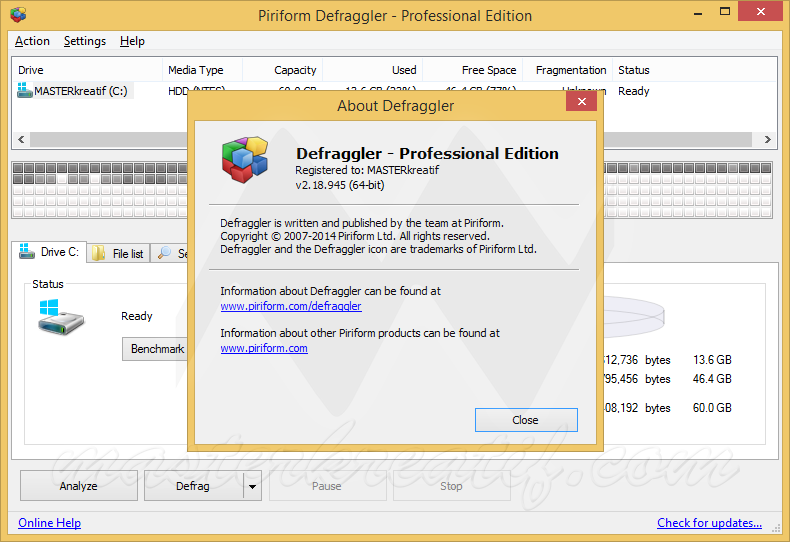Click the 13.6 GB used space value
This screenshot has height=542, width=790.
tap(712, 360)
